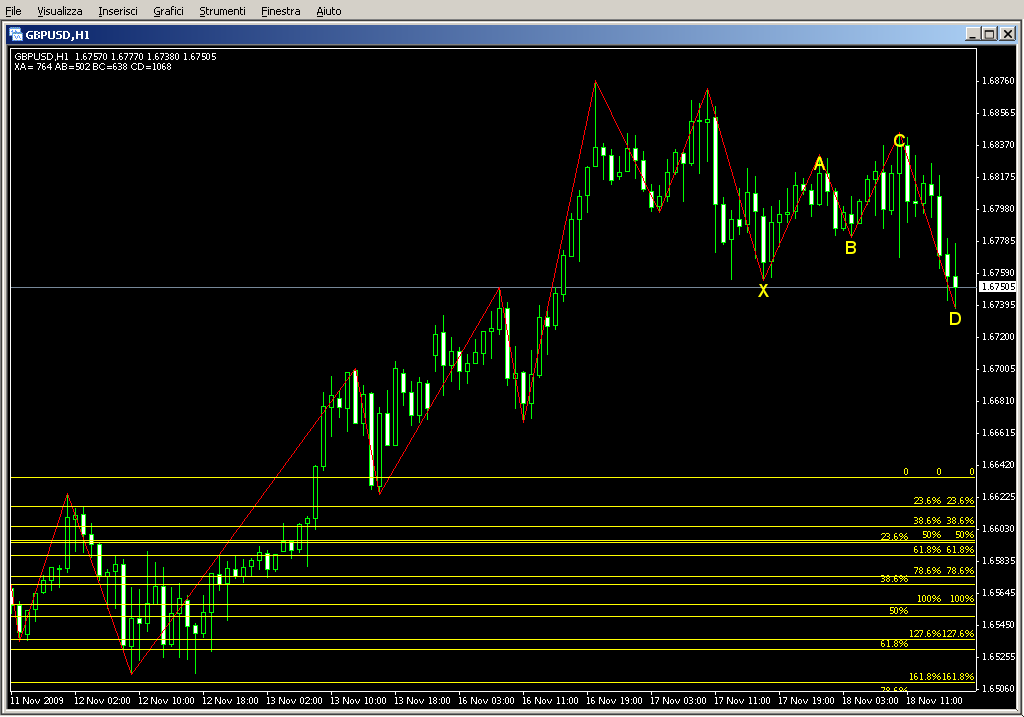
Task: Select the GBPUSD,H1 OHLC header line
Action: coord(115,57)
